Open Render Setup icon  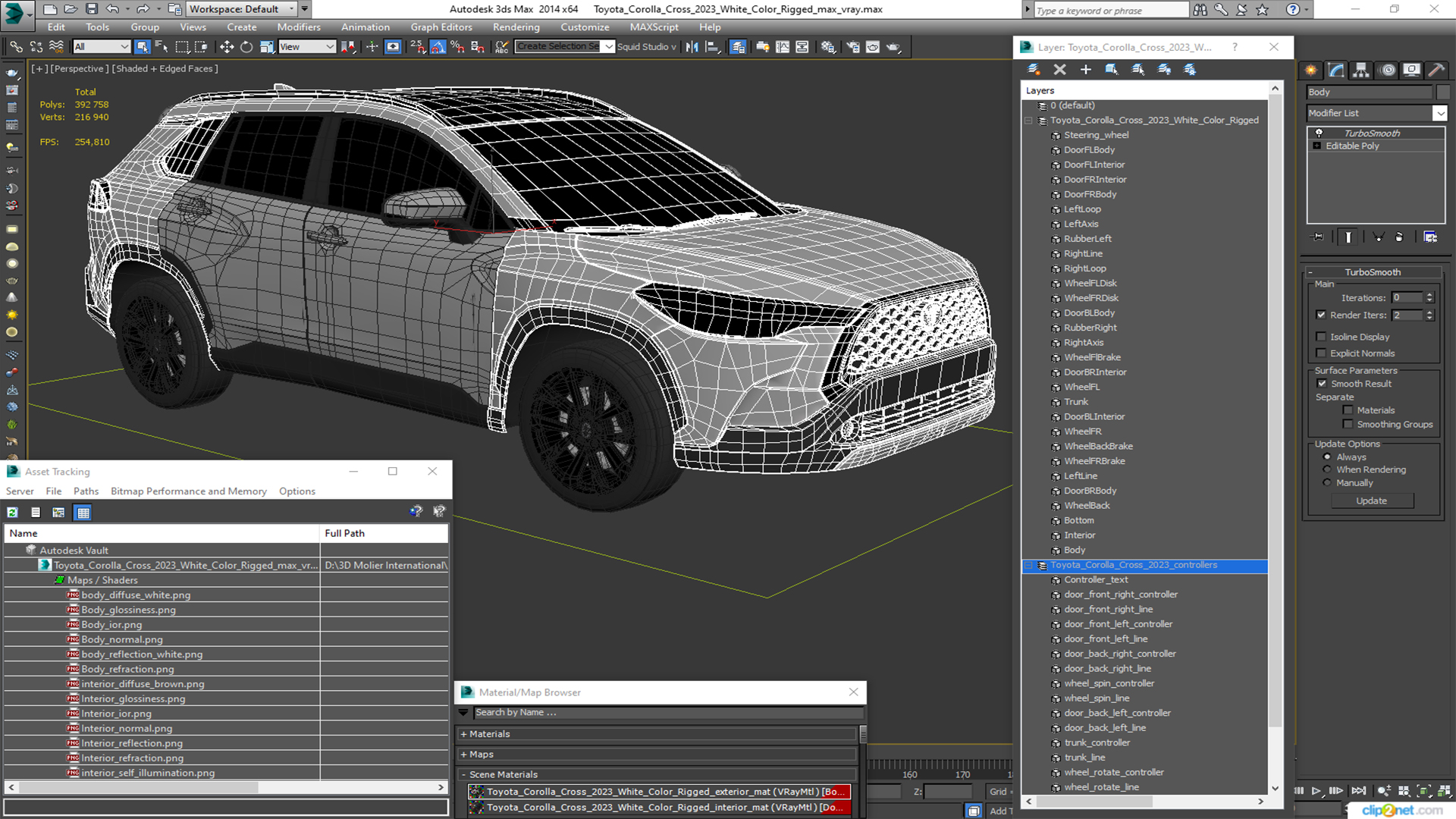coord(853,47)
